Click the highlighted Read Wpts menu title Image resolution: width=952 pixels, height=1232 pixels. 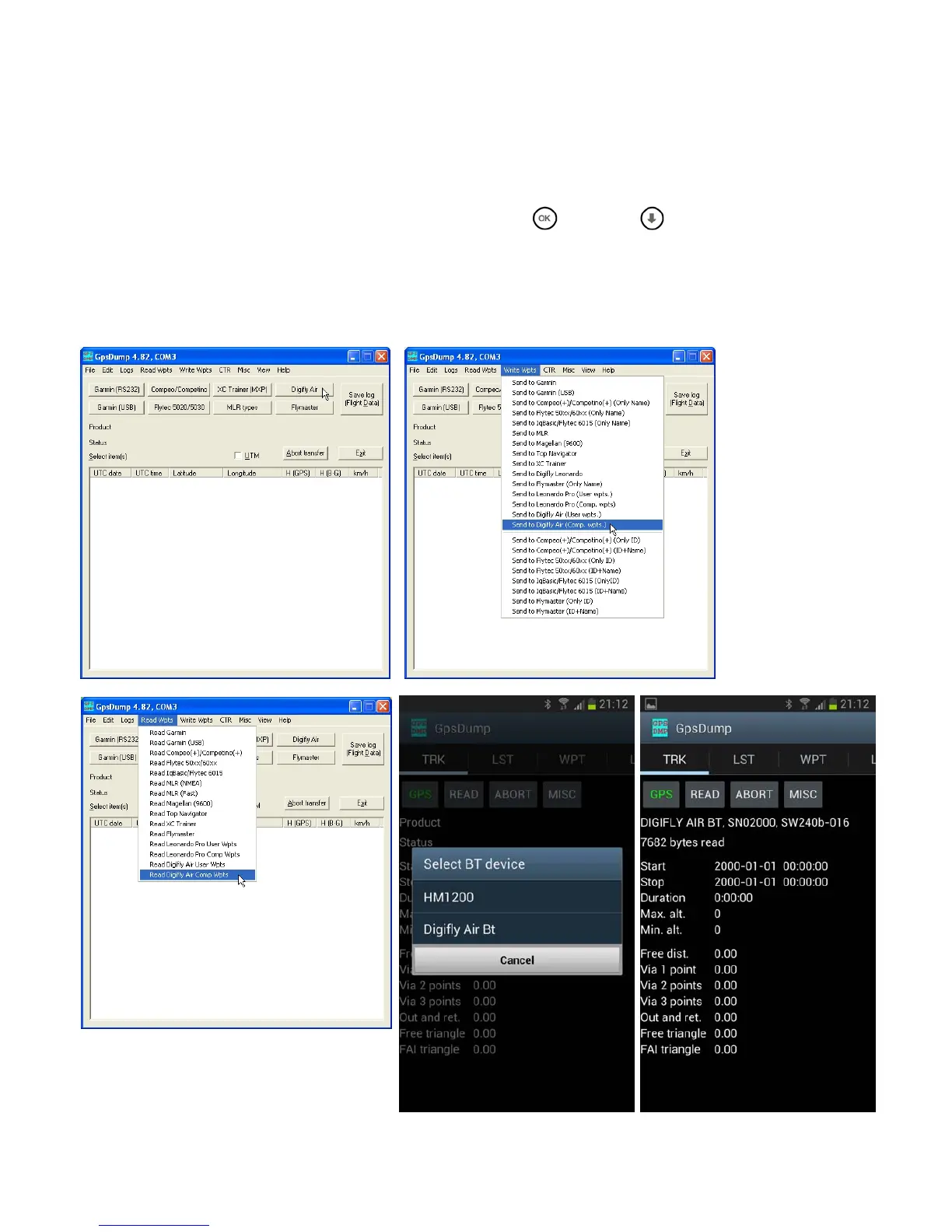(x=157, y=720)
